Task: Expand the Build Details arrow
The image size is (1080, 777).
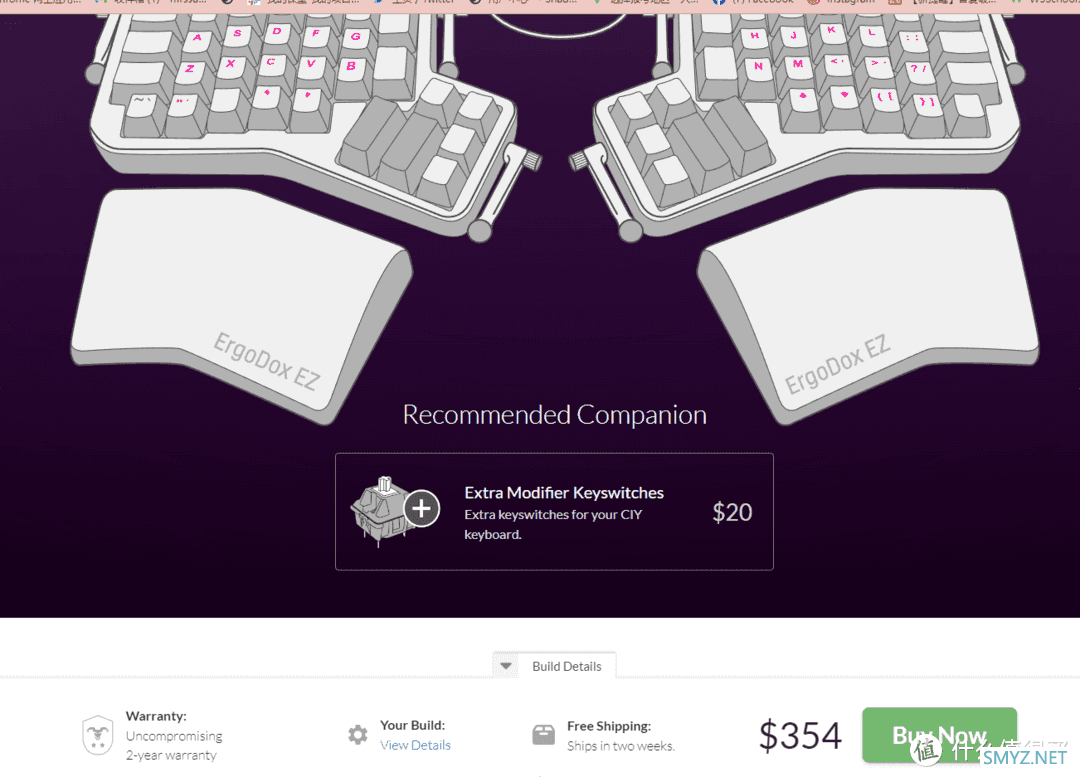Action: coord(506,666)
